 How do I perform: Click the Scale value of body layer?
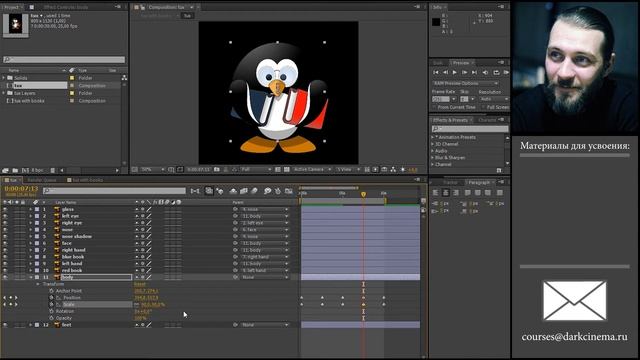point(153,304)
